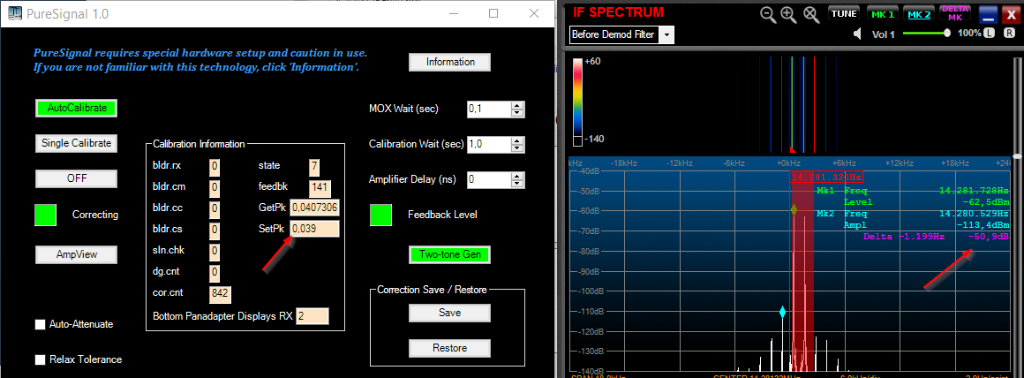The image size is (1024, 378).
Task: Zoom in the IF Spectrum display
Action: coord(790,14)
